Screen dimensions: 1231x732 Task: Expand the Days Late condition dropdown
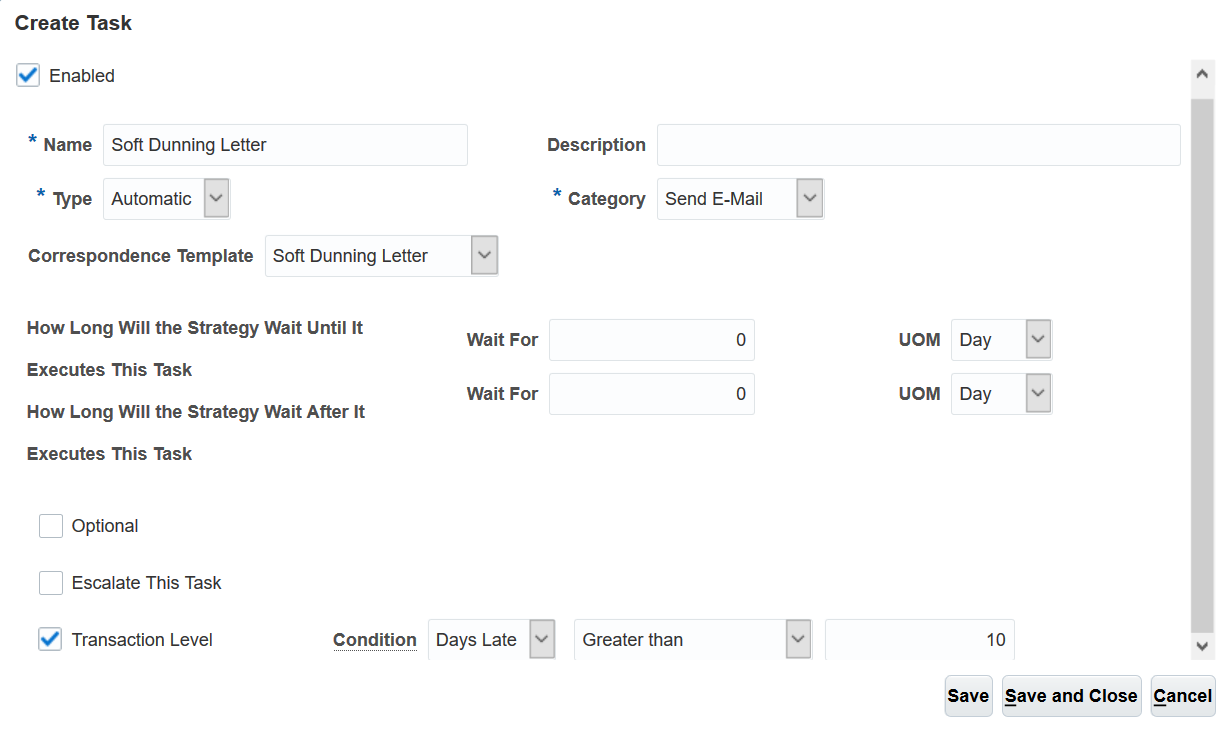(x=542, y=640)
